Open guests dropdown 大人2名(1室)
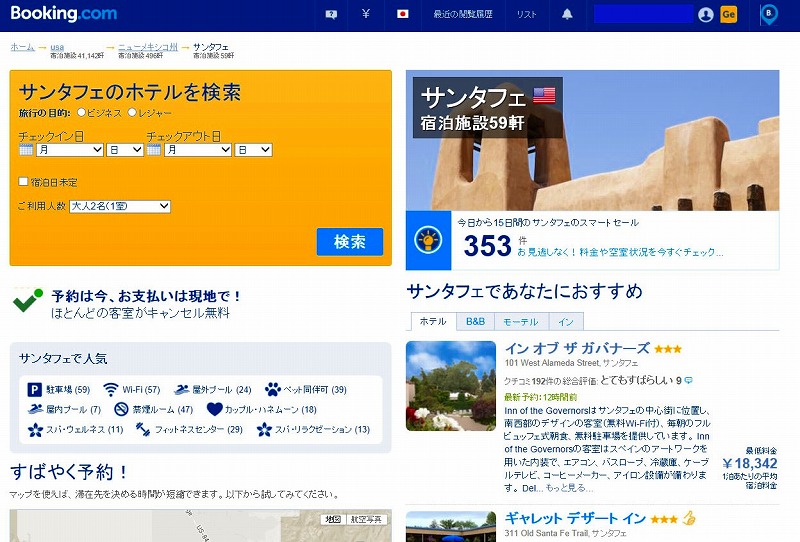The height and width of the screenshot is (542, 800). click(120, 206)
